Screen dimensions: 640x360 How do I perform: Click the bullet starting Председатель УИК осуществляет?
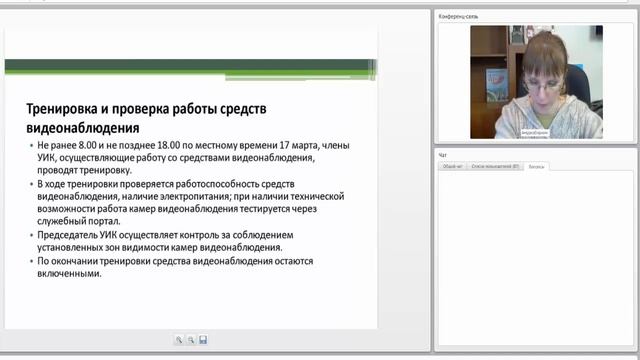[165, 241]
